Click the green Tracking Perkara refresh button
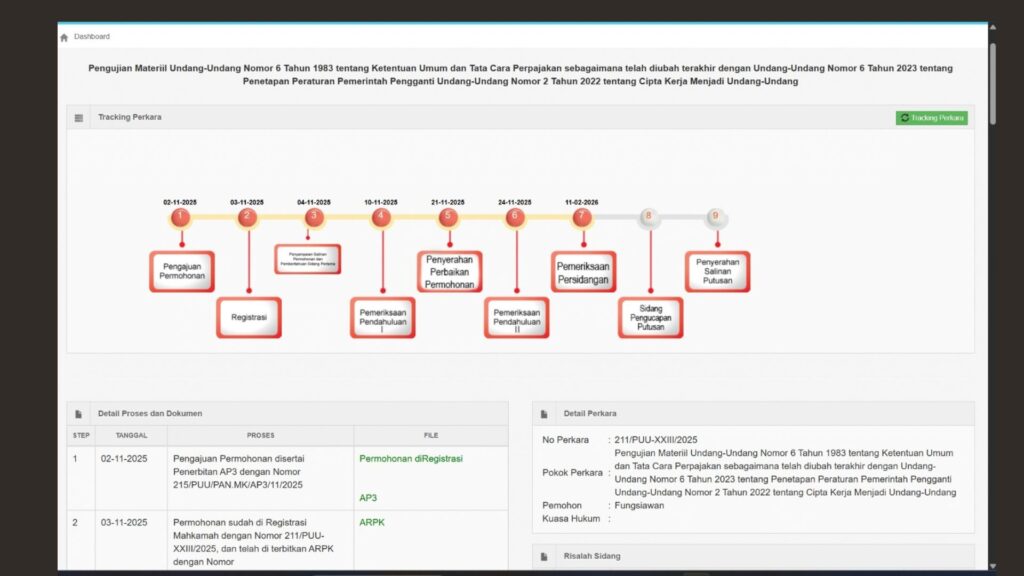The width and height of the screenshot is (1024, 576). 931,118
